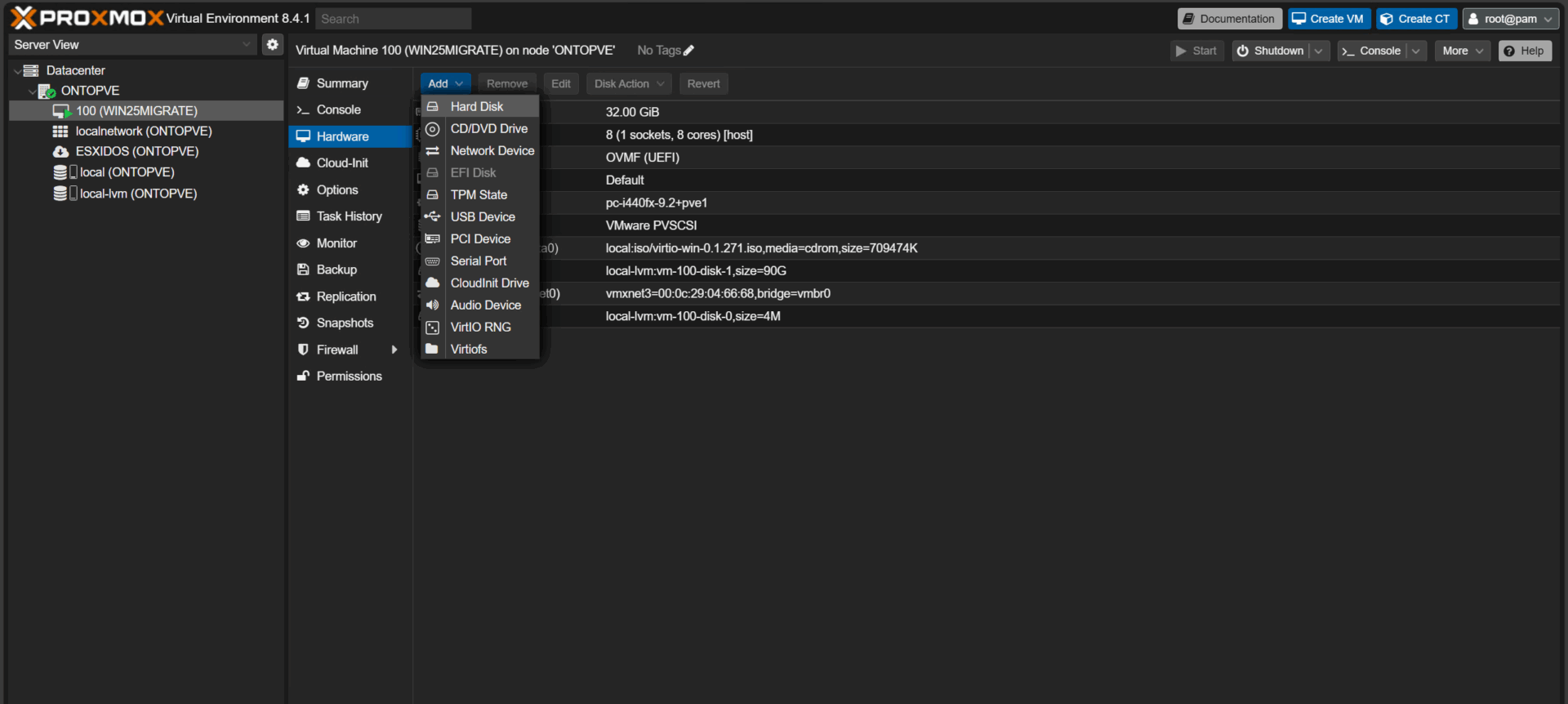Click the search field
Viewport: 1568px width, 704px height.
click(394, 19)
